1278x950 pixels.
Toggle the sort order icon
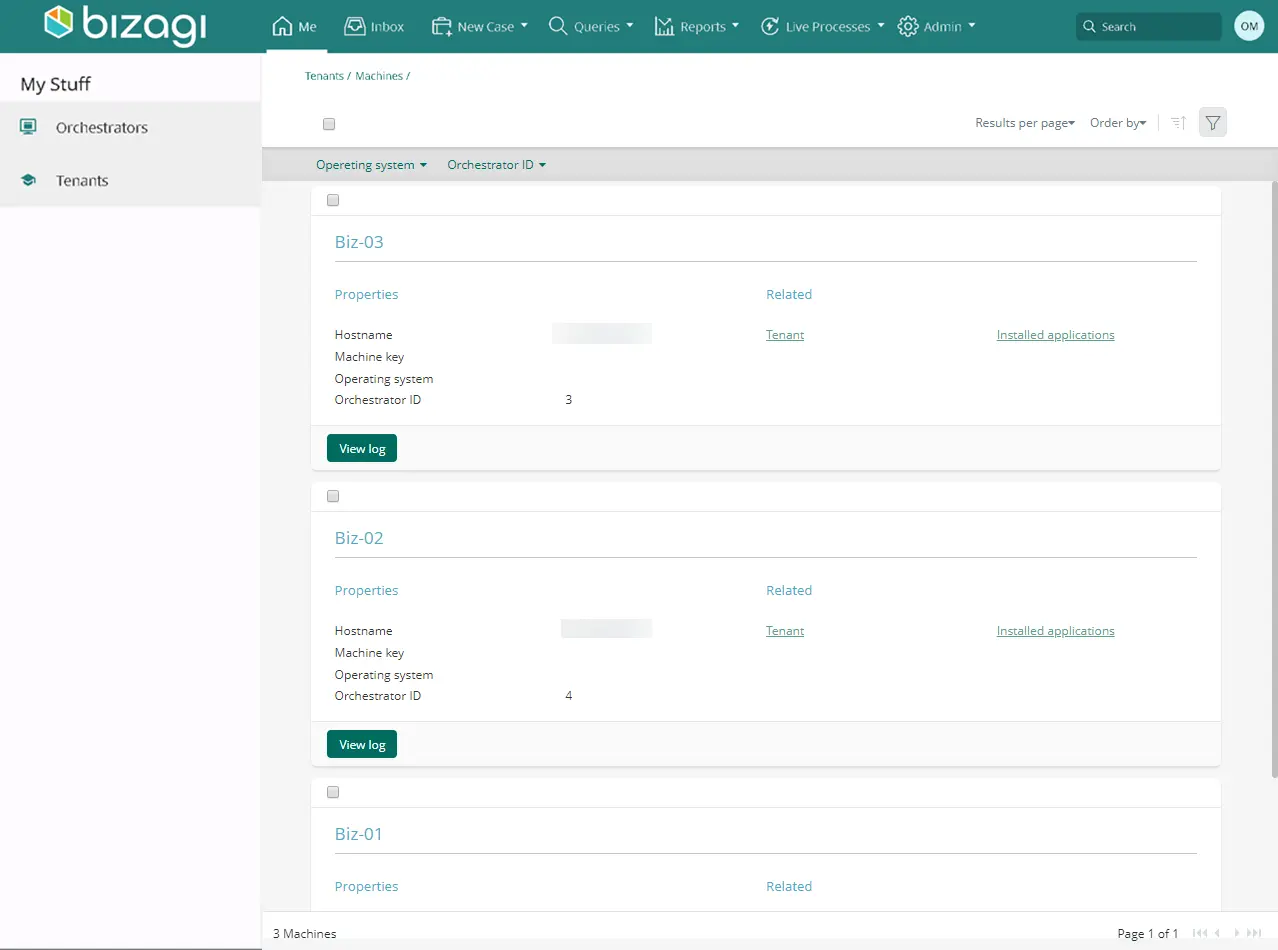(x=1178, y=122)
